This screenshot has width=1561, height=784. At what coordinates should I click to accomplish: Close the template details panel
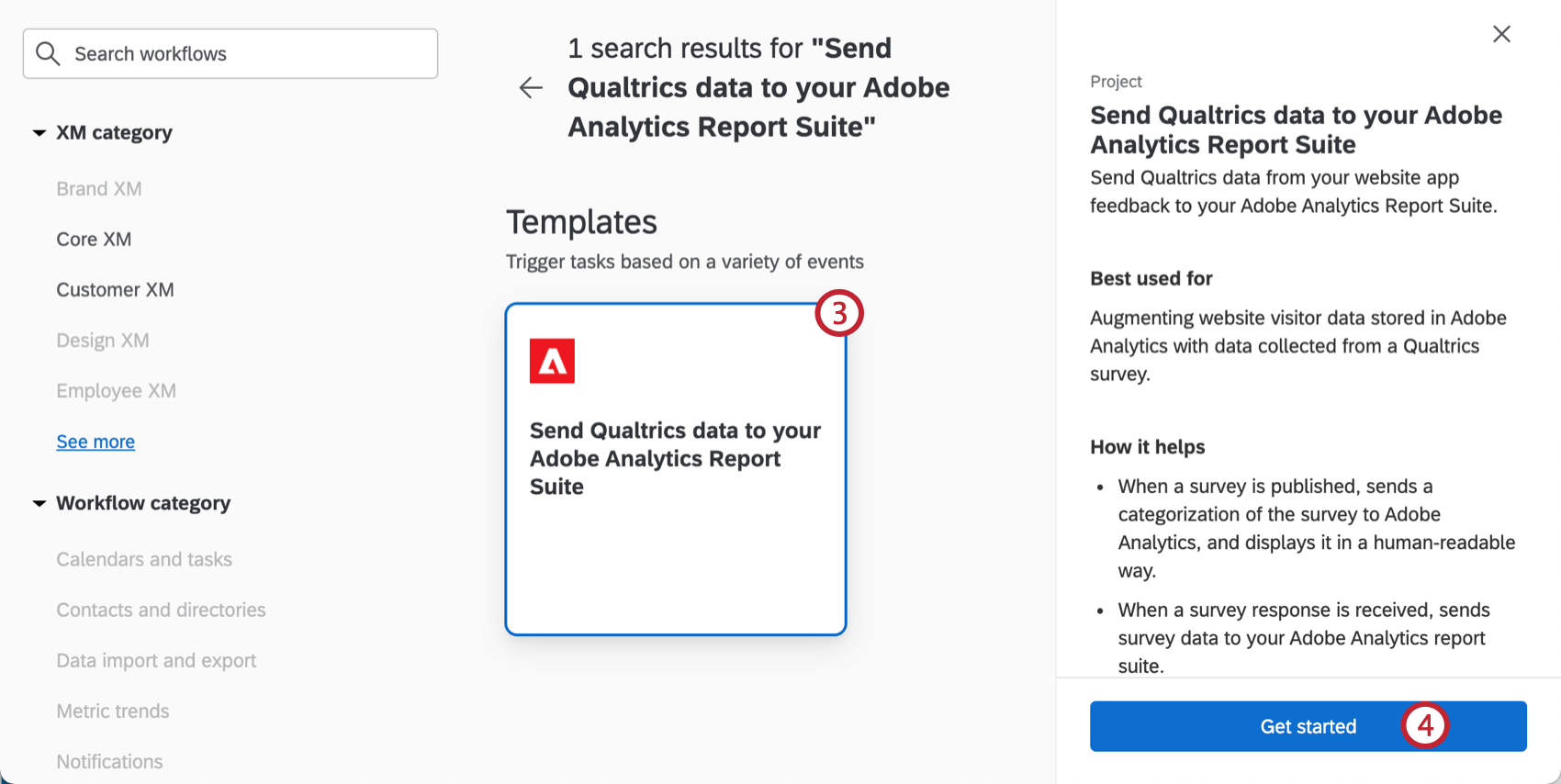click(1501, 34)
